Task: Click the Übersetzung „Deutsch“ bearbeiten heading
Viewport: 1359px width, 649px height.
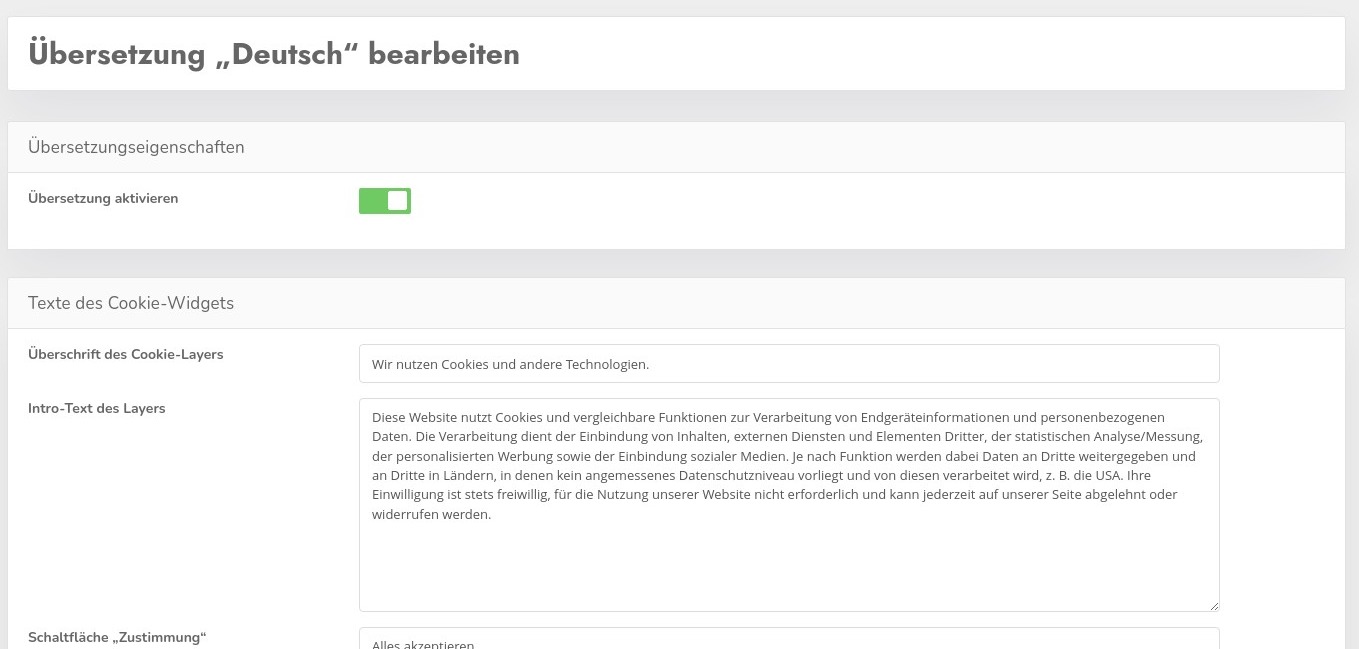Action: tap(274, 54)
